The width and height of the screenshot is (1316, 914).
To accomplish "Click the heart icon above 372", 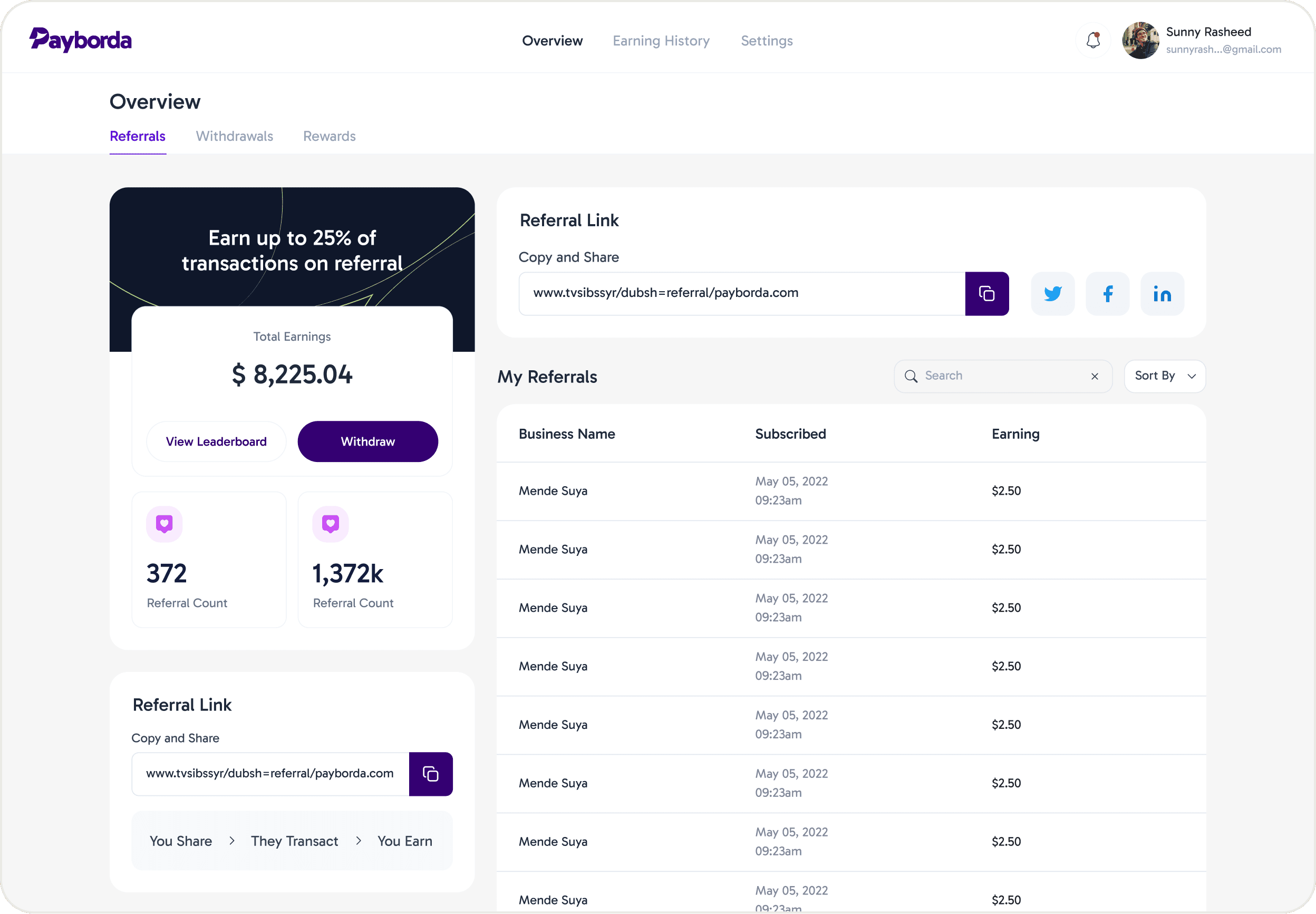I will click(164, 524).
